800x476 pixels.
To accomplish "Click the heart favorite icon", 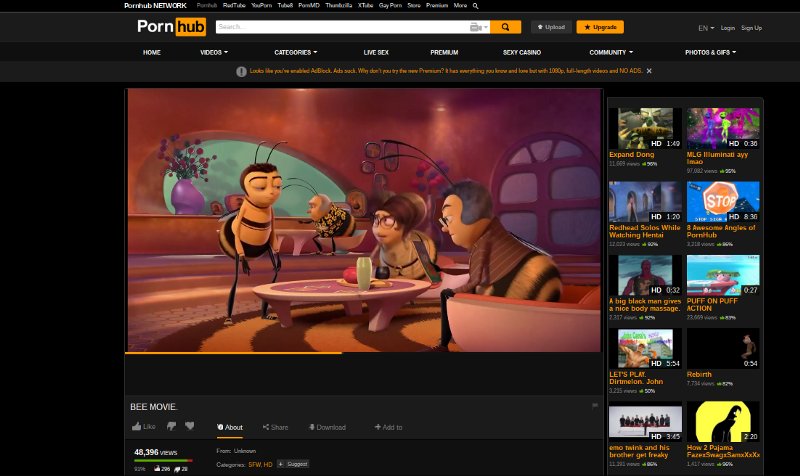I will (x=189, y=427).
